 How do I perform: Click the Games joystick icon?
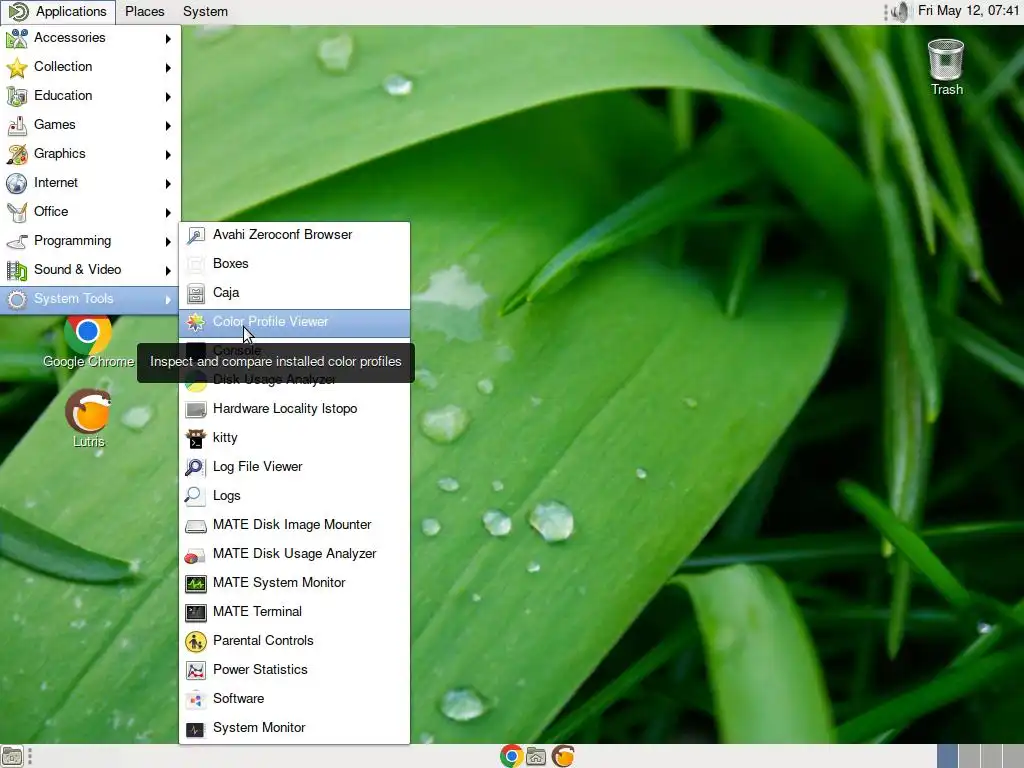pyautogui.click(x=17, y=125)
